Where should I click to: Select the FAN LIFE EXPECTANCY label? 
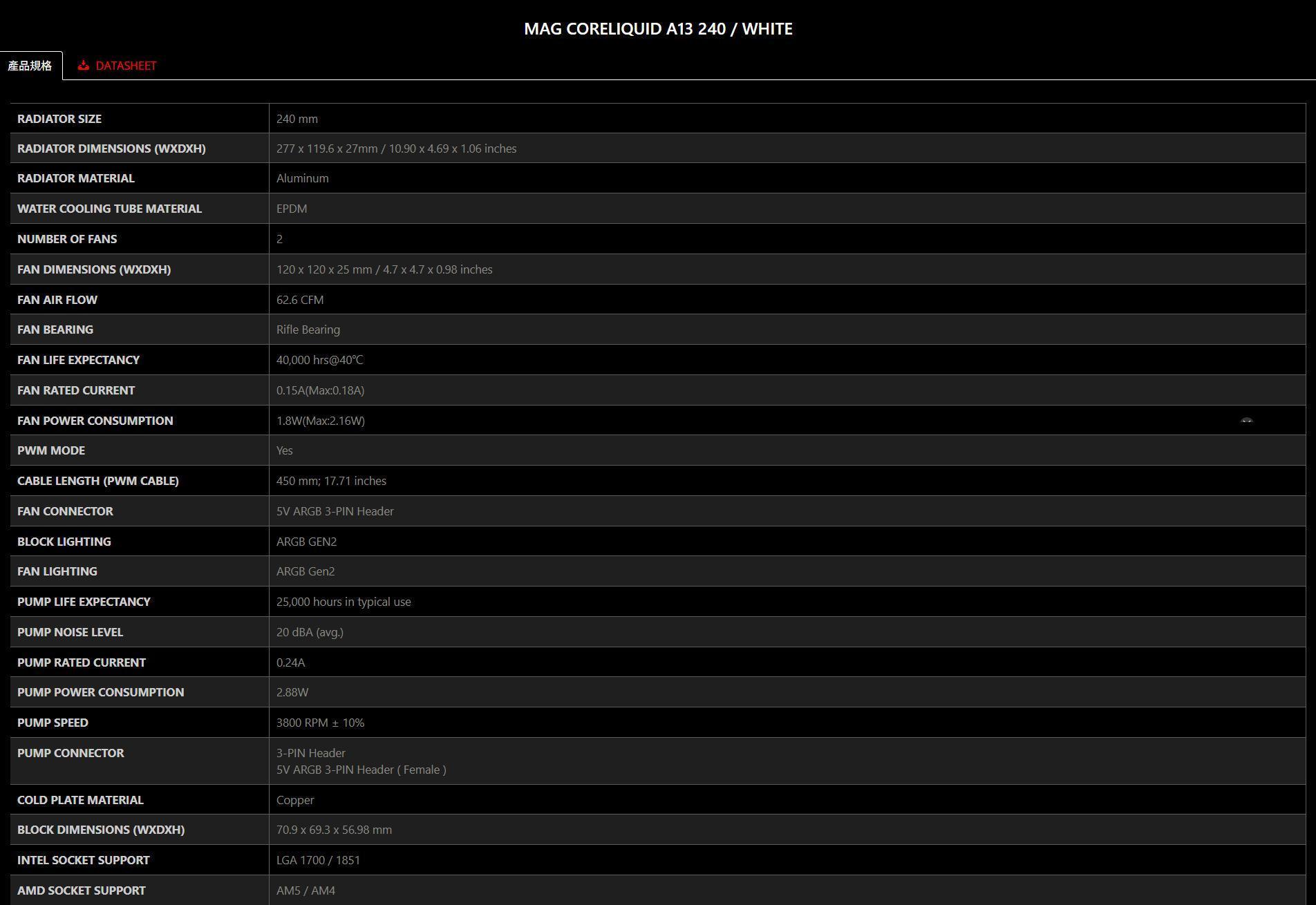(x=78, y=360)
